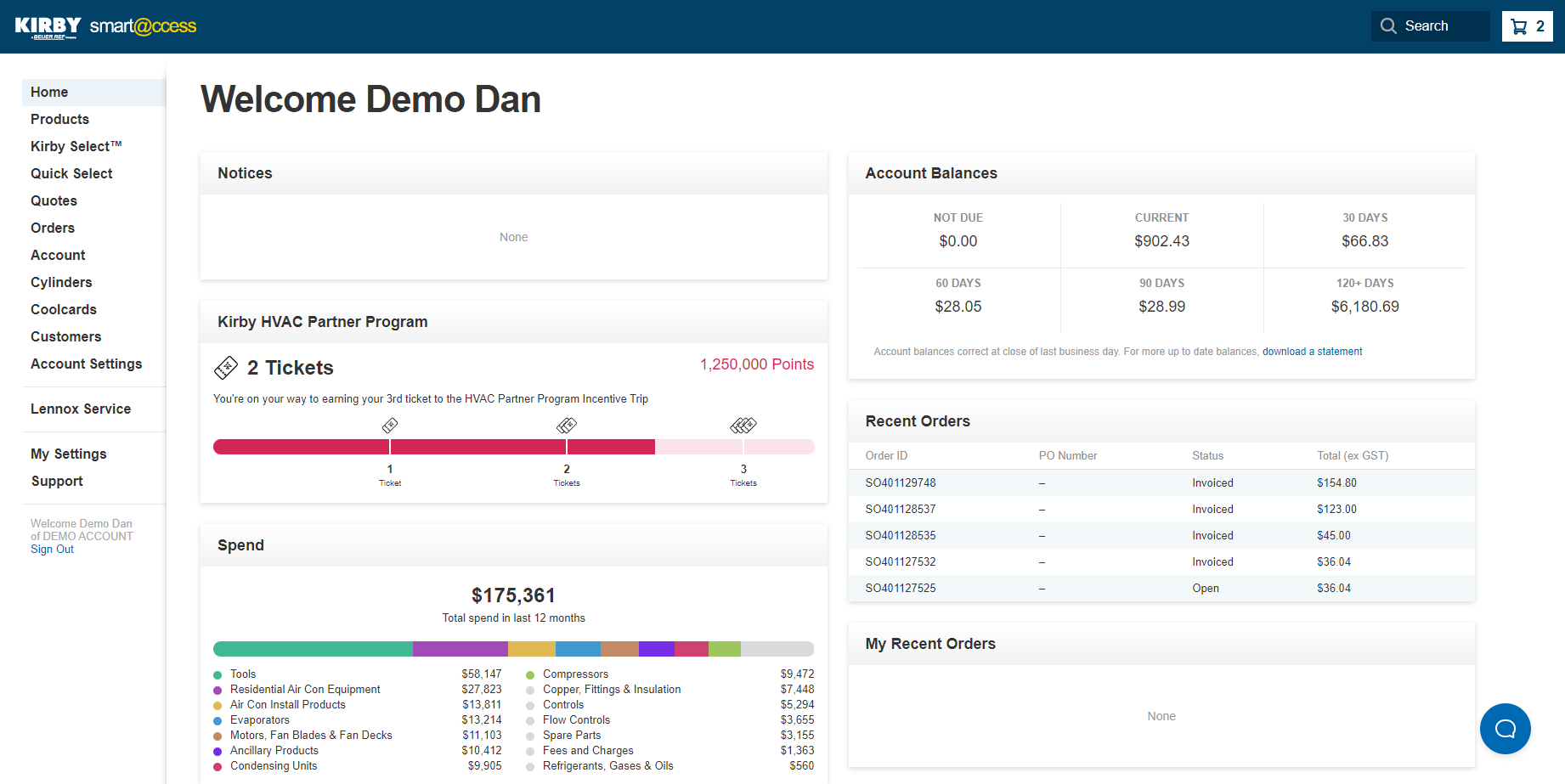Open the Products menu item
This screenshot has height=784, width=1565.
pyautogui.click(x=59, y=119)
